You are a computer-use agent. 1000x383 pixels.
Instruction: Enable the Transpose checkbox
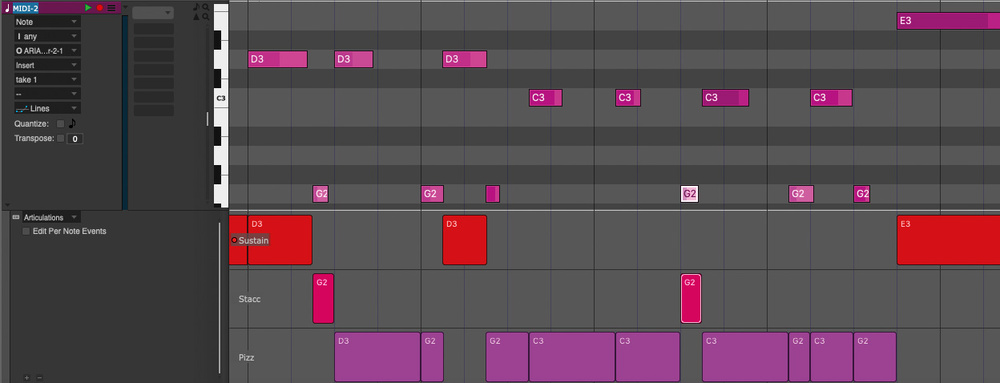click(x=61, y=138)
